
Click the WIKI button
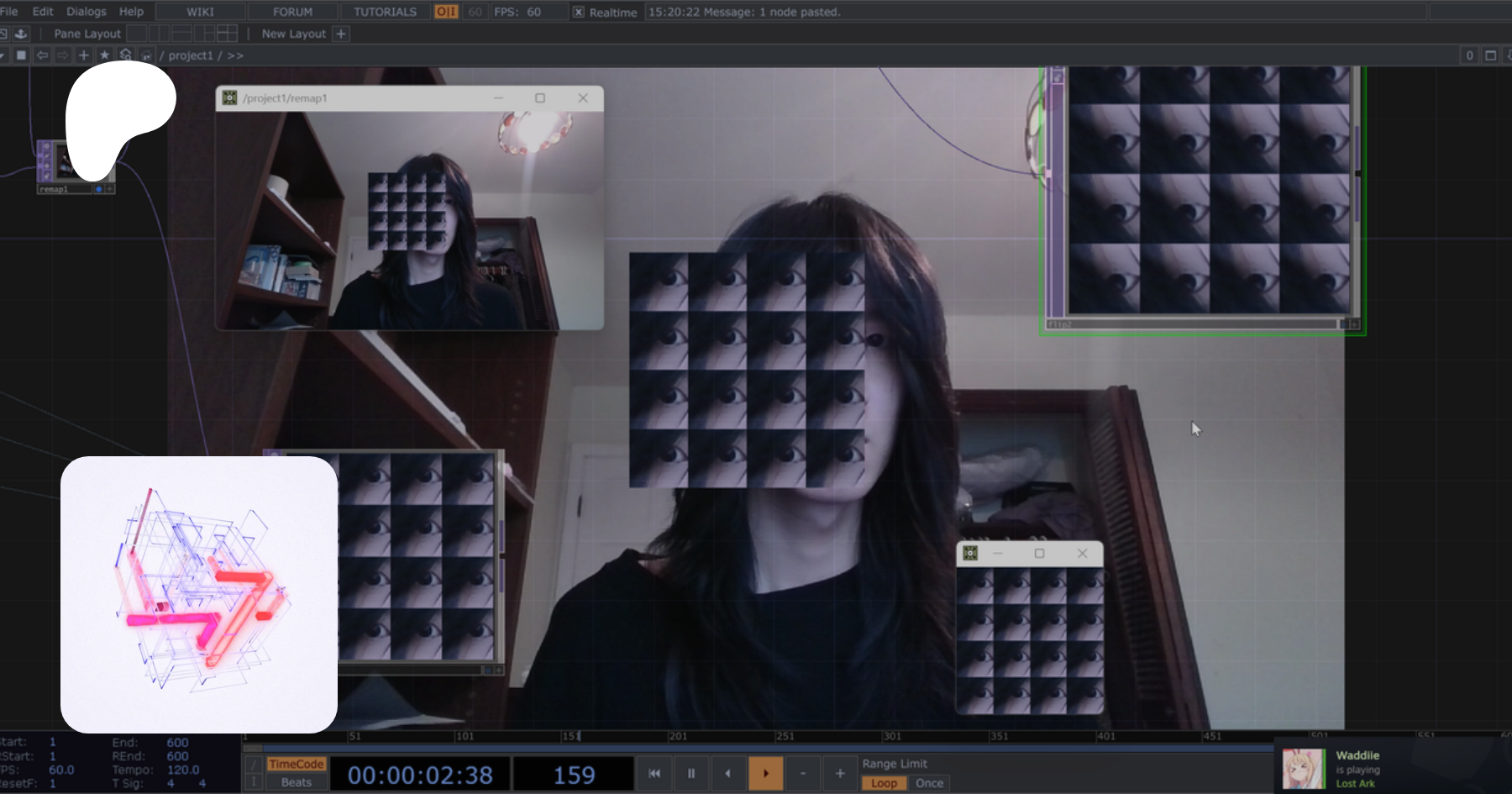[x=200, y=12]
